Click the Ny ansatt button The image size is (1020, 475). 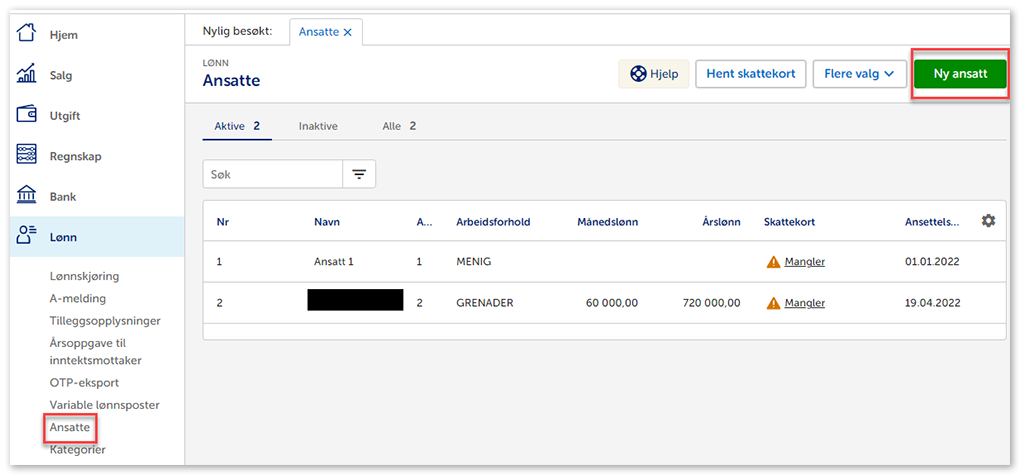tap(960, 74)
